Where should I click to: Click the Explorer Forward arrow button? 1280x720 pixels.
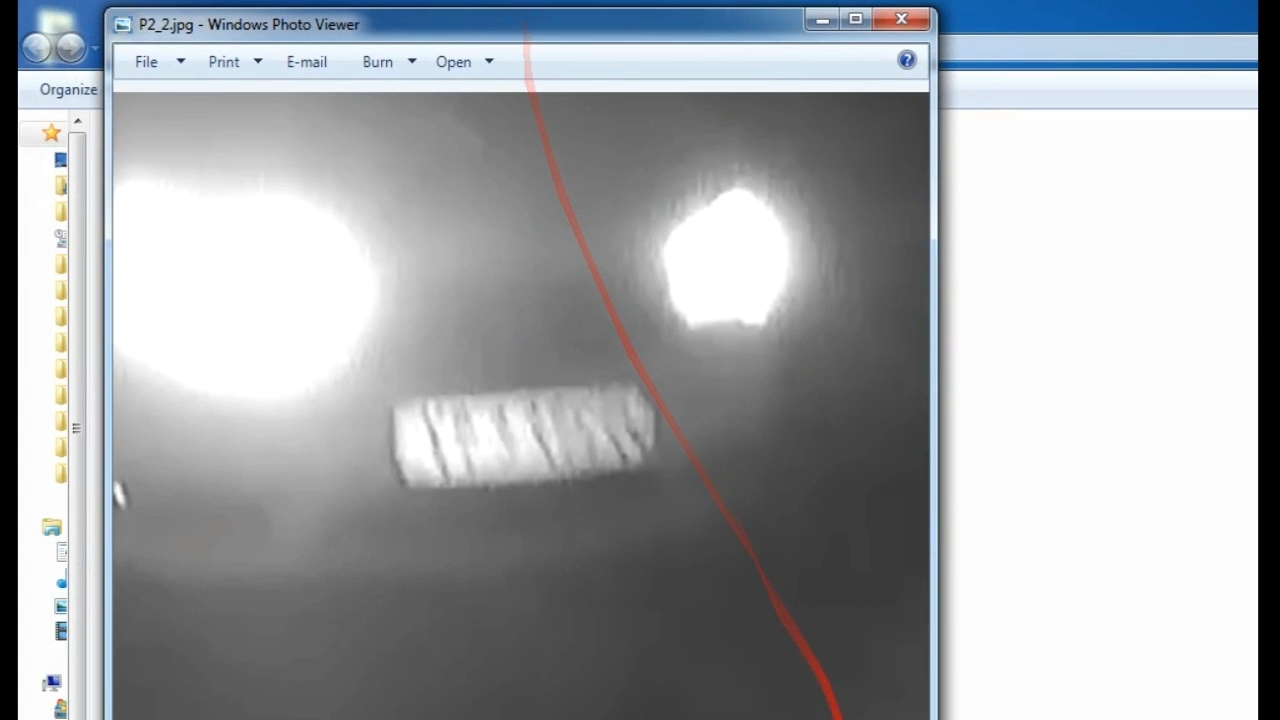point(70,47)
